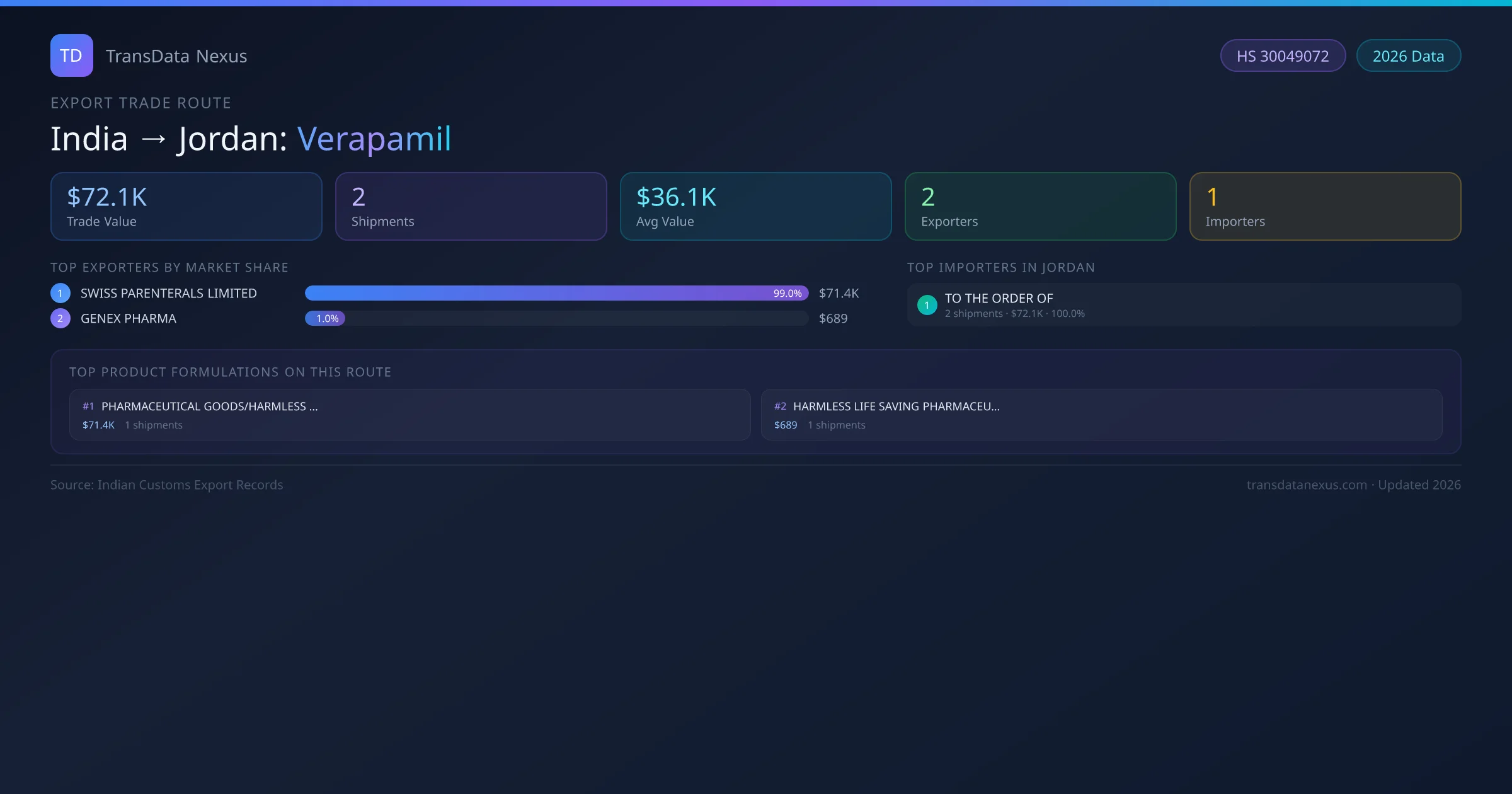Click the HS 30049072 badge
This screenshot has height=794, width=1512.
tap(1282, 56)
